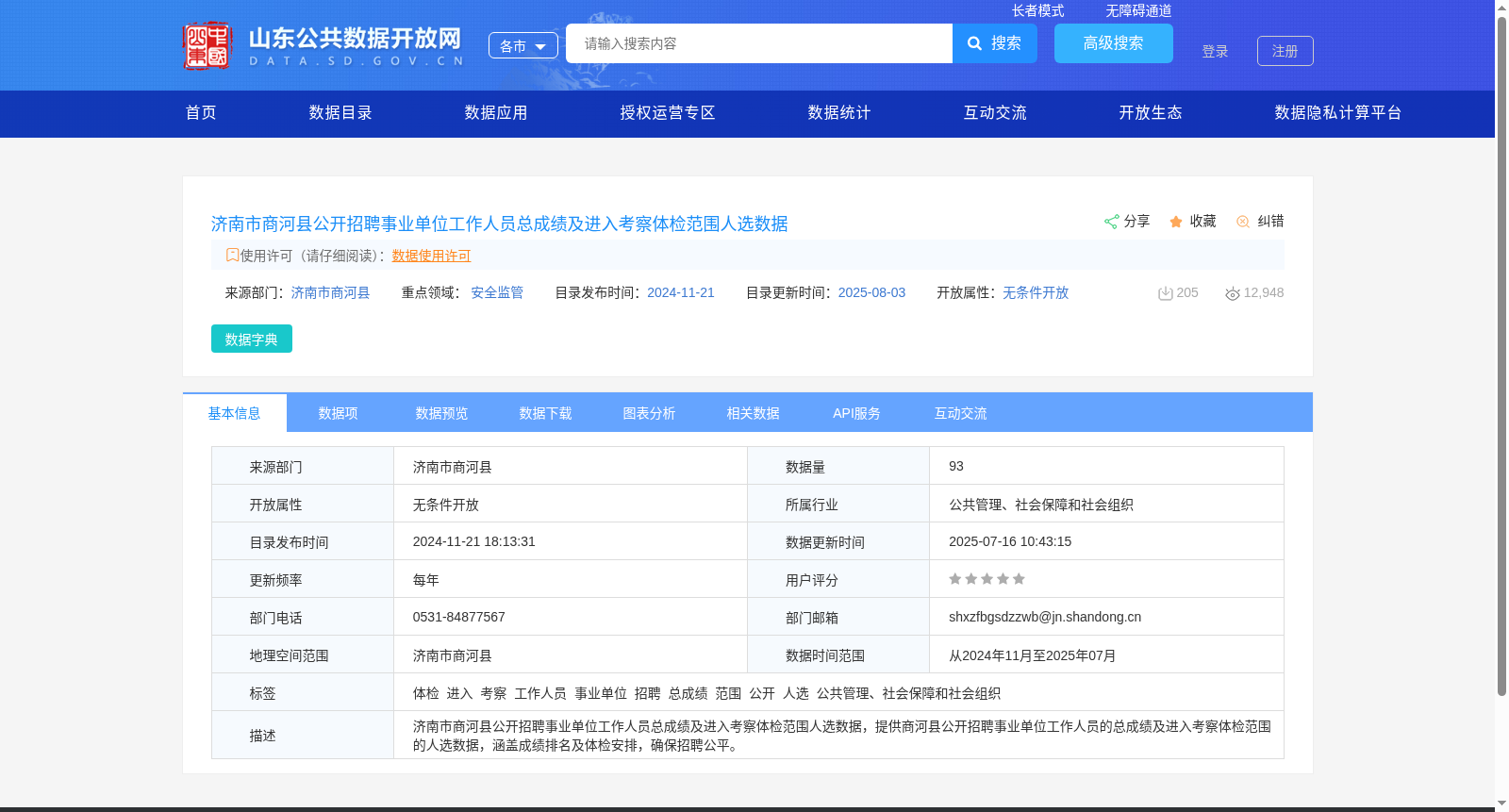Switch to the 相关数据 tab
This screenshot has width=1509, height=812.
tap(754, 413)
